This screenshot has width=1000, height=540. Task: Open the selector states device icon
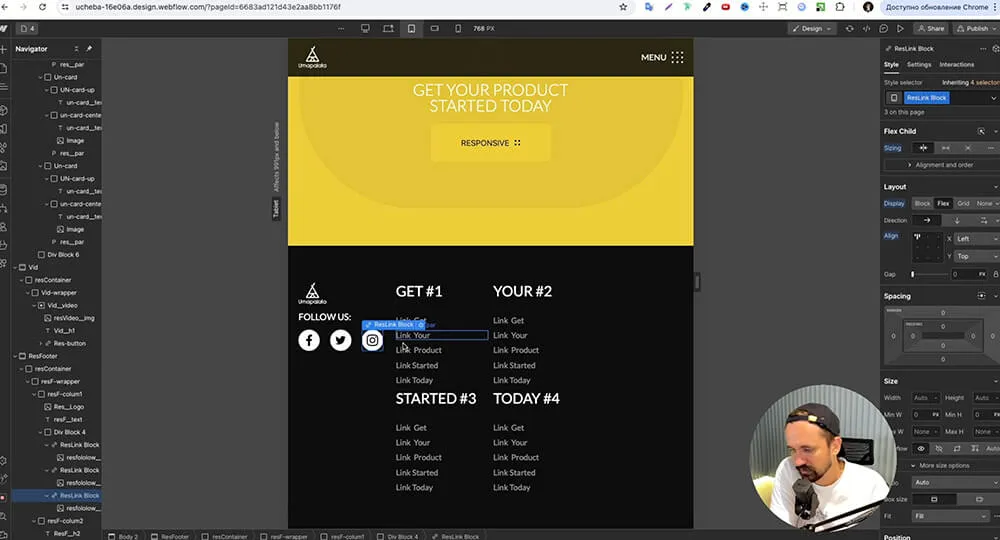pyautogui.click(x=893, y=98)
